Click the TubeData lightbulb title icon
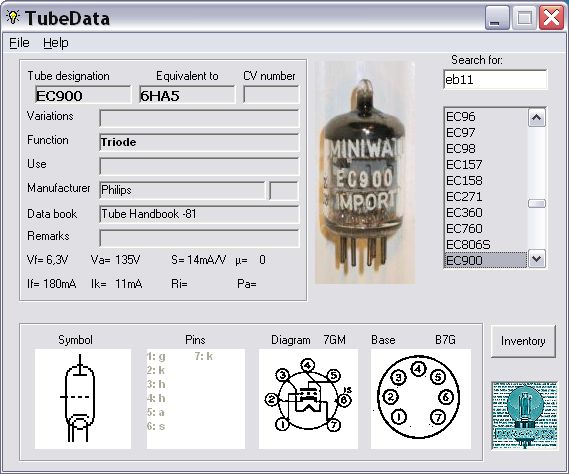This screenshot has width=569, height=474. (x=13, y=17)
